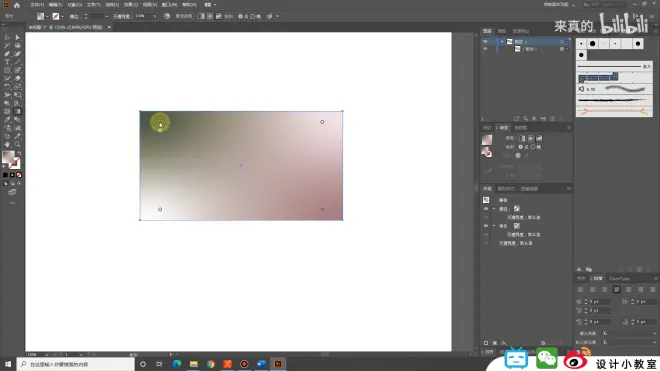Toggle visibility of rectangle sublayer
The width and height of the screenshot is (660, 371).
pos(485,49)
